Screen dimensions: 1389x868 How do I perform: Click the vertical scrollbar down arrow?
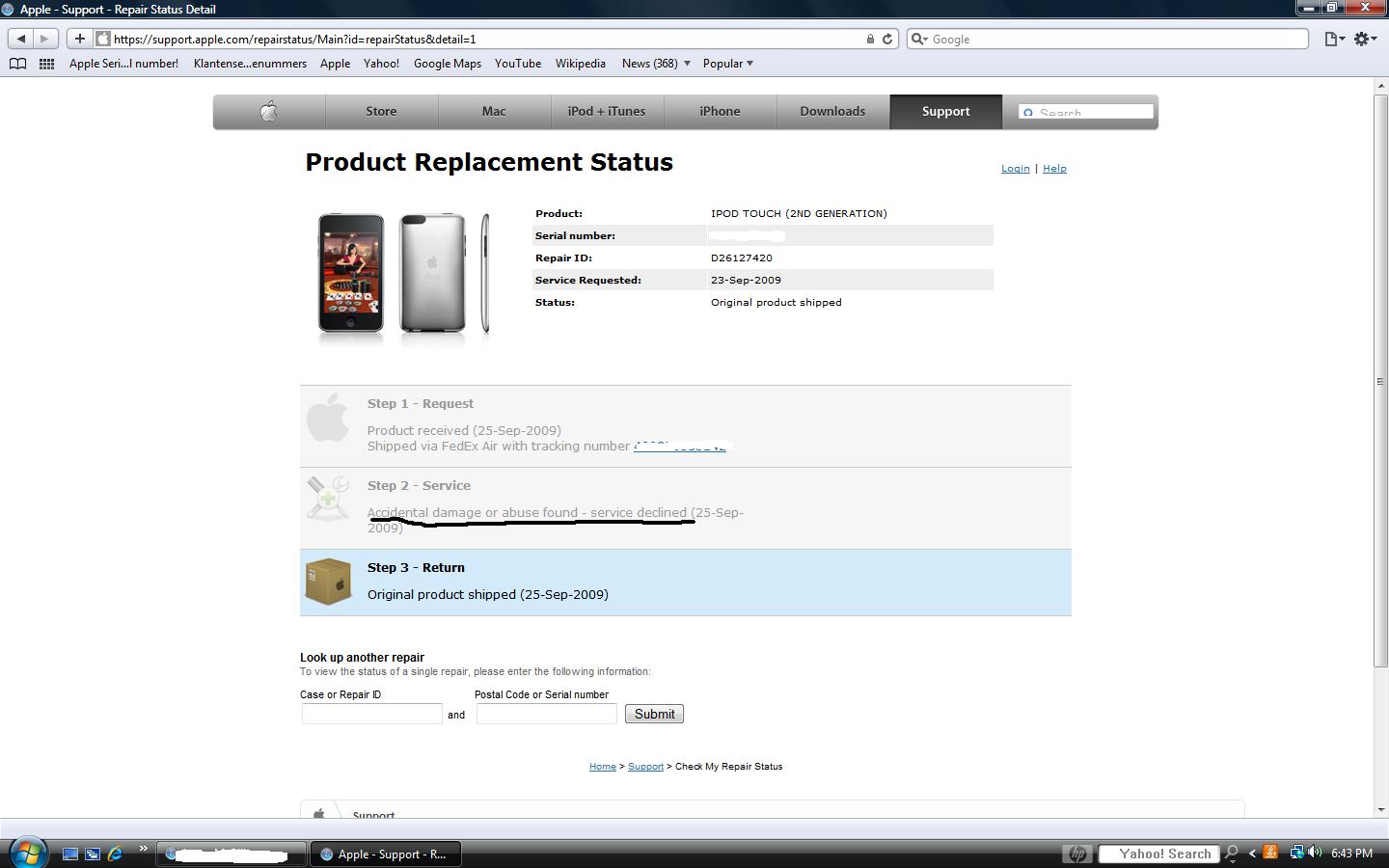tap(1380, 810)
